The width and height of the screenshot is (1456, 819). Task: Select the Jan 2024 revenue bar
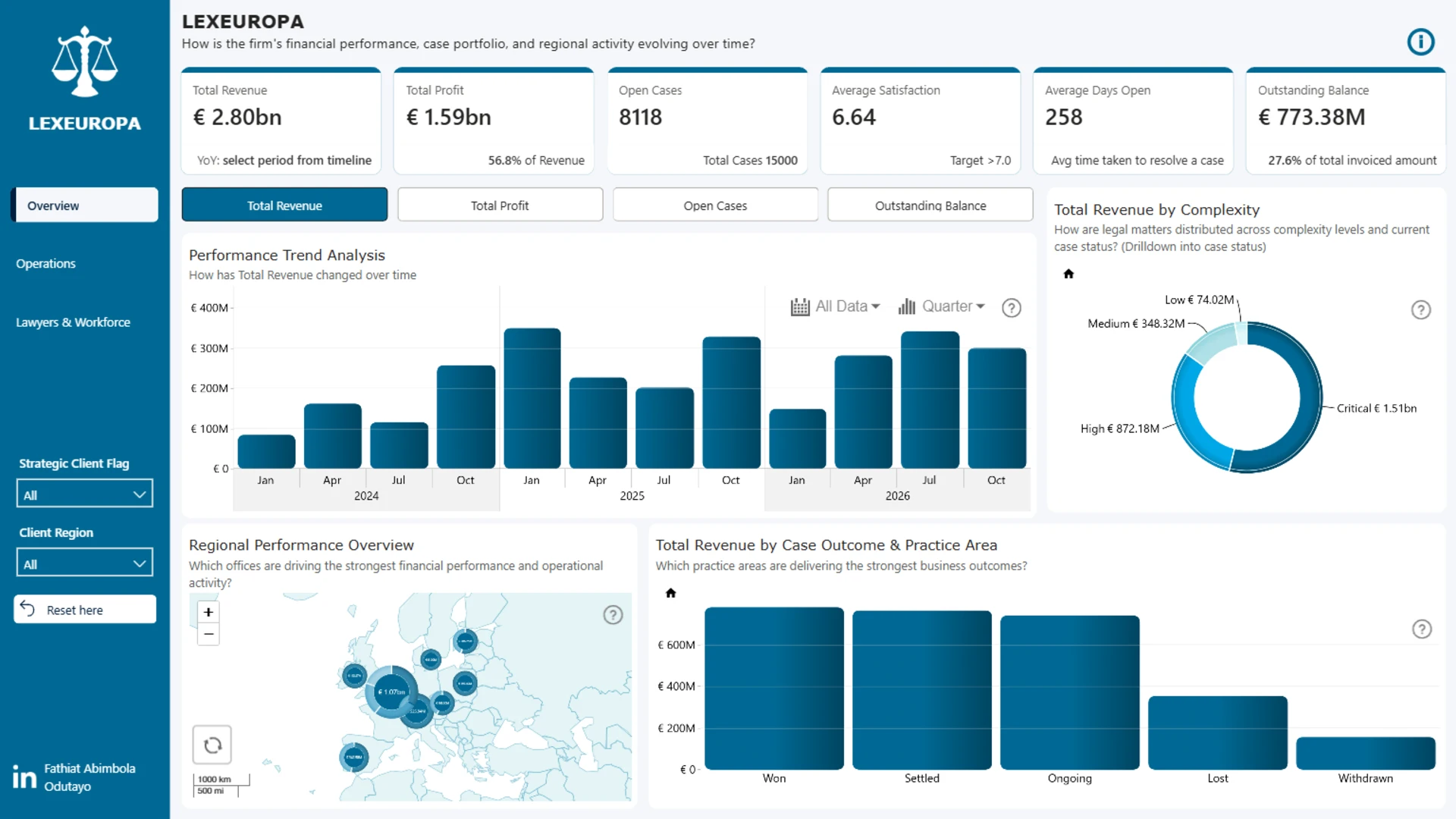tap(266, 451)
